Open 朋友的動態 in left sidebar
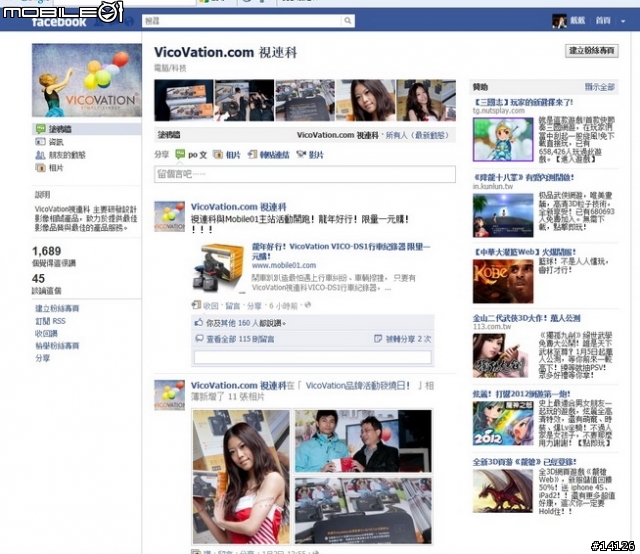Screen dimensions: 640x554 point(67,155)
